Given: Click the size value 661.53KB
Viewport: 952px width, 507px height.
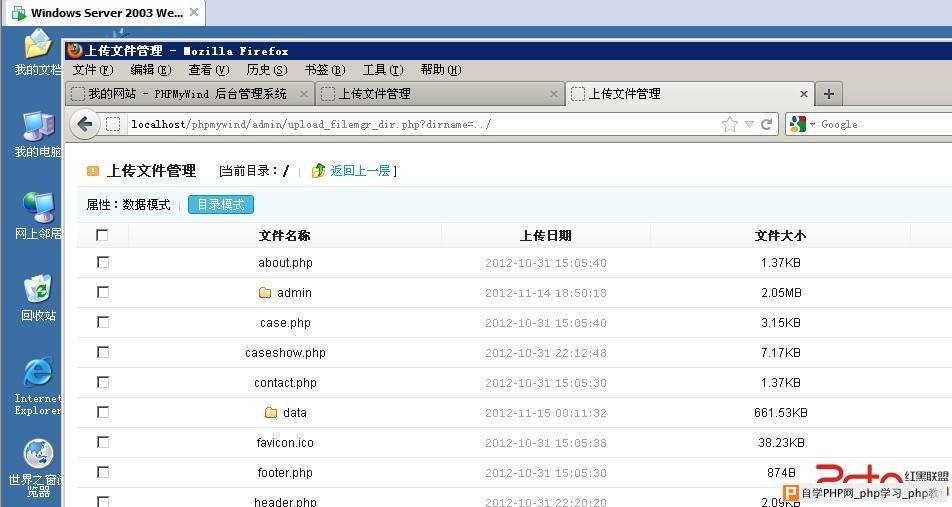Looking at the screenshot, I should pos(781,413).
